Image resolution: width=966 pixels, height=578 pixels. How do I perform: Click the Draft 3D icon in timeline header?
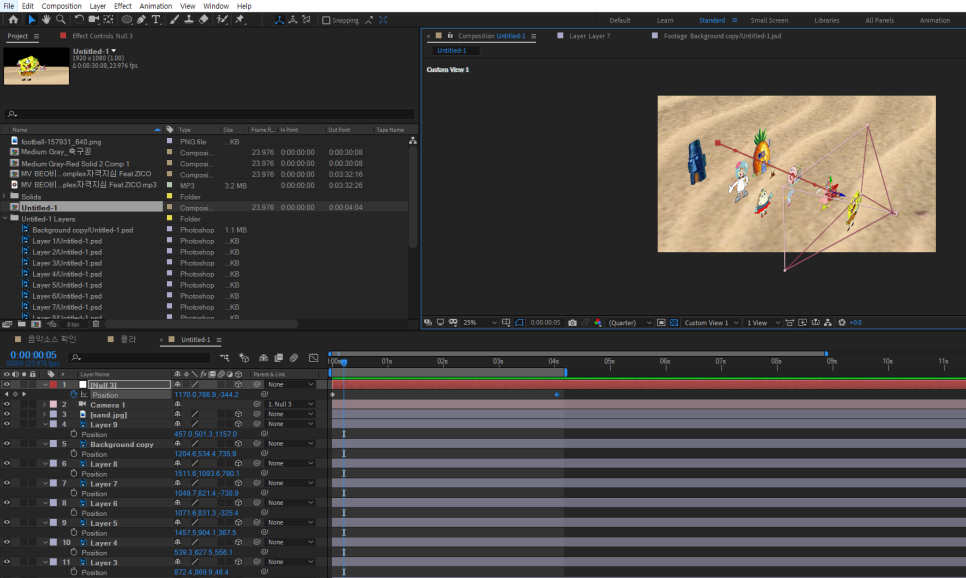coord(244,357)
